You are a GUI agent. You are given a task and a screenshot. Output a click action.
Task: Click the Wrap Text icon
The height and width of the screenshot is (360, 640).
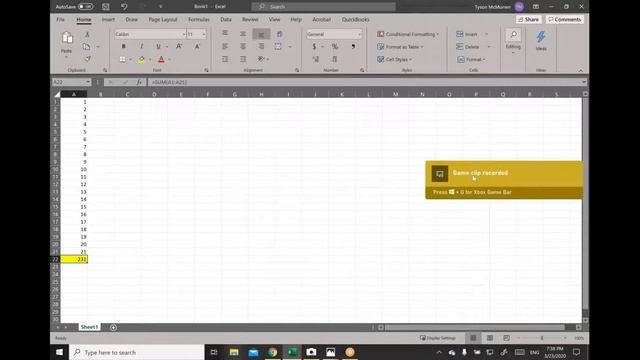(280, 34)
